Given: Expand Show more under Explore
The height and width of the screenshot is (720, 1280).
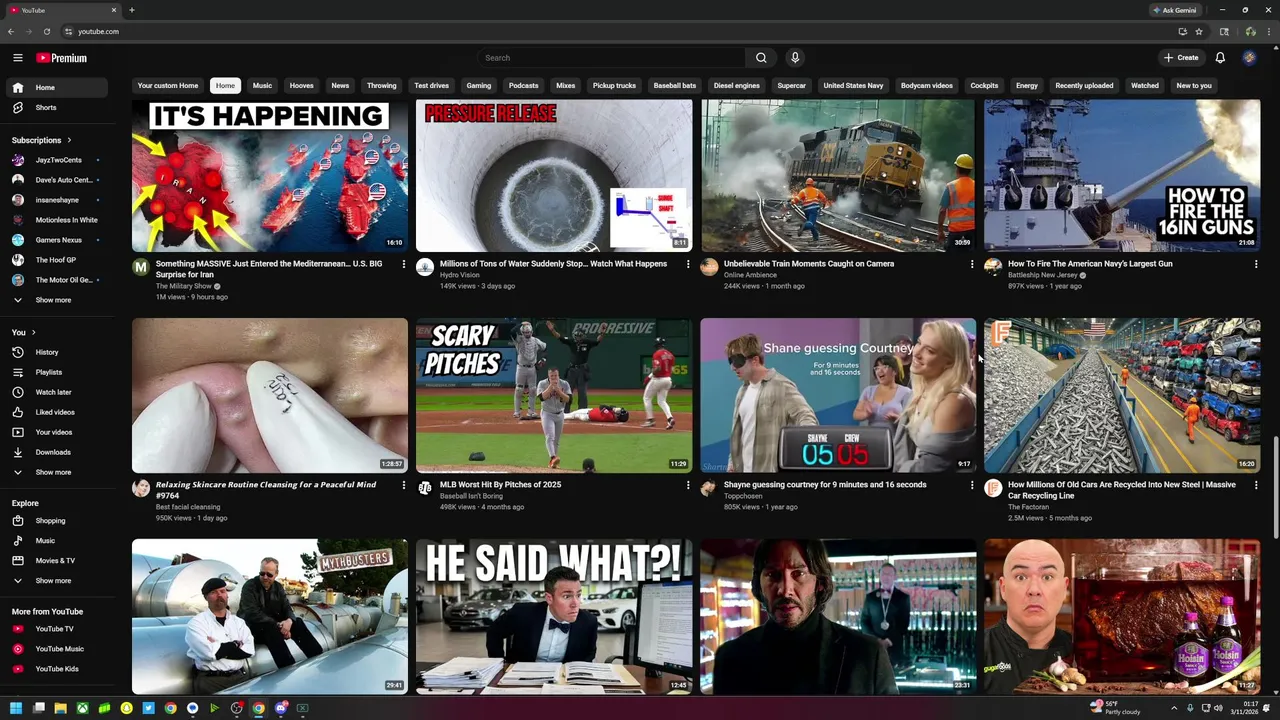Looking at the screenshot, I should pos(56,581).
